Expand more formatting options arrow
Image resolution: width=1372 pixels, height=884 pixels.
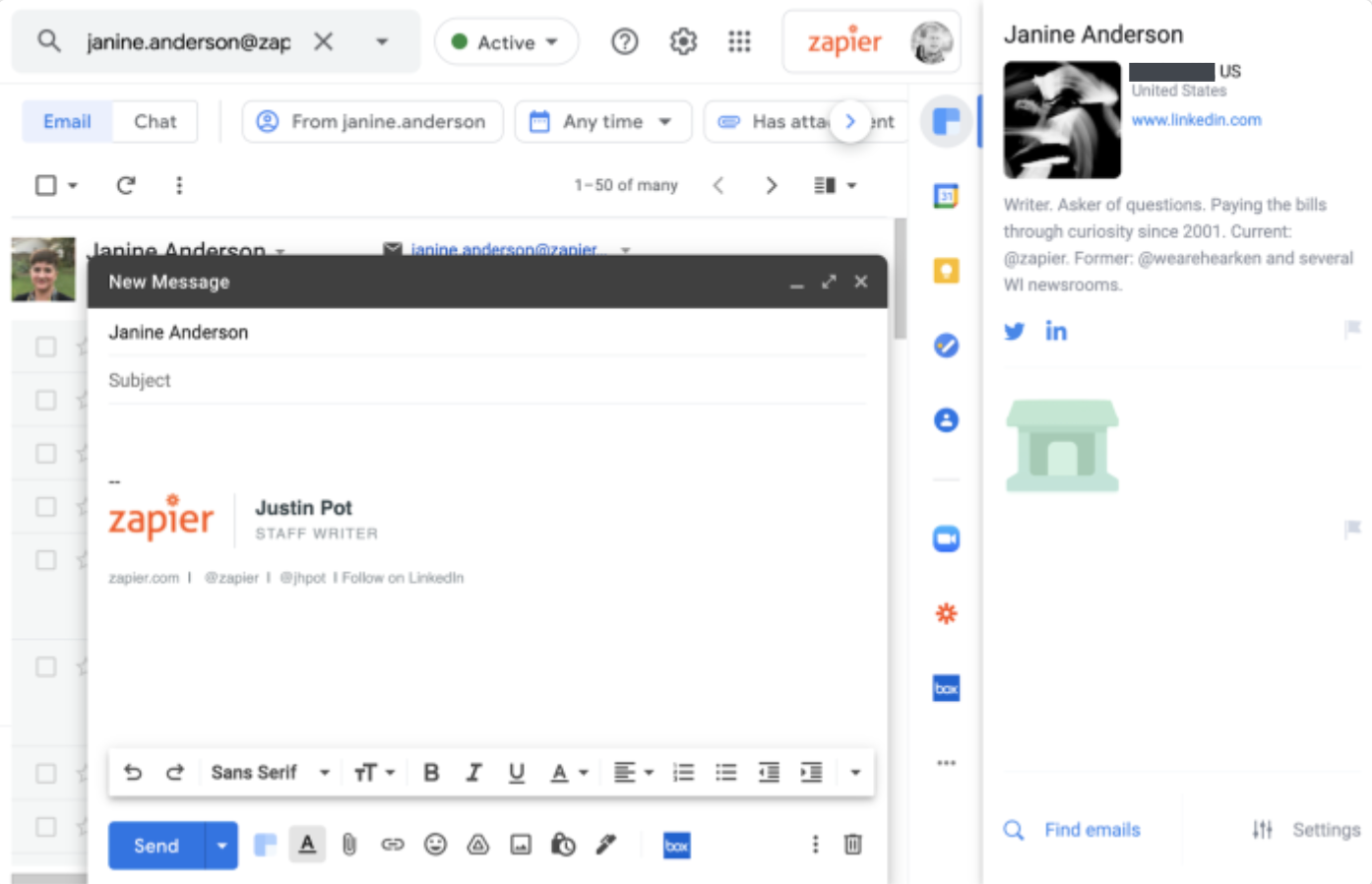click(855, 773)
